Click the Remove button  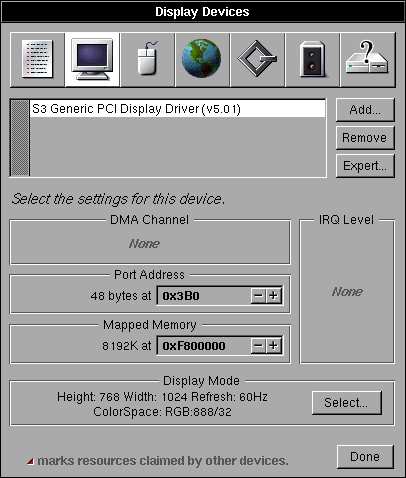[x=365, y=138]
